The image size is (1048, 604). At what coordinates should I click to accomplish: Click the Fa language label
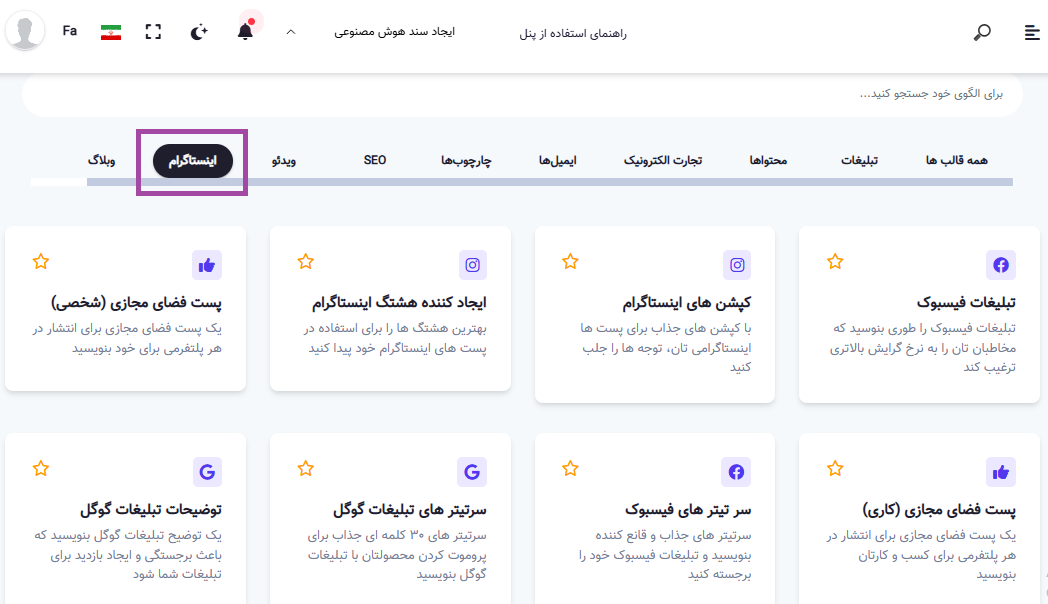point(70,31)
